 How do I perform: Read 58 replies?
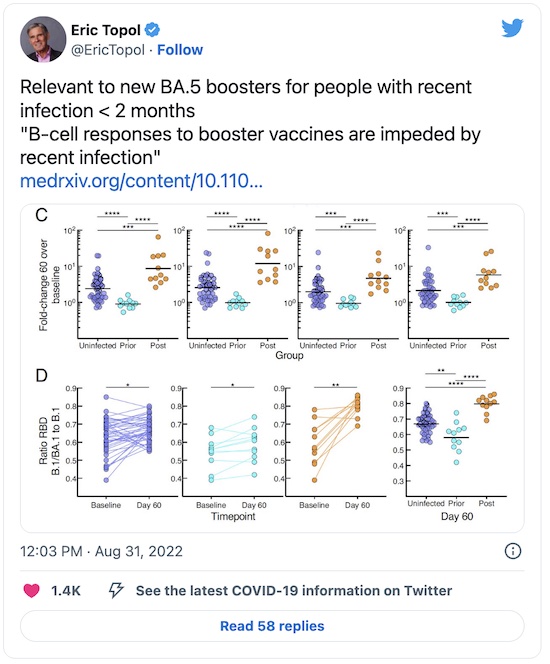(272, 626)
